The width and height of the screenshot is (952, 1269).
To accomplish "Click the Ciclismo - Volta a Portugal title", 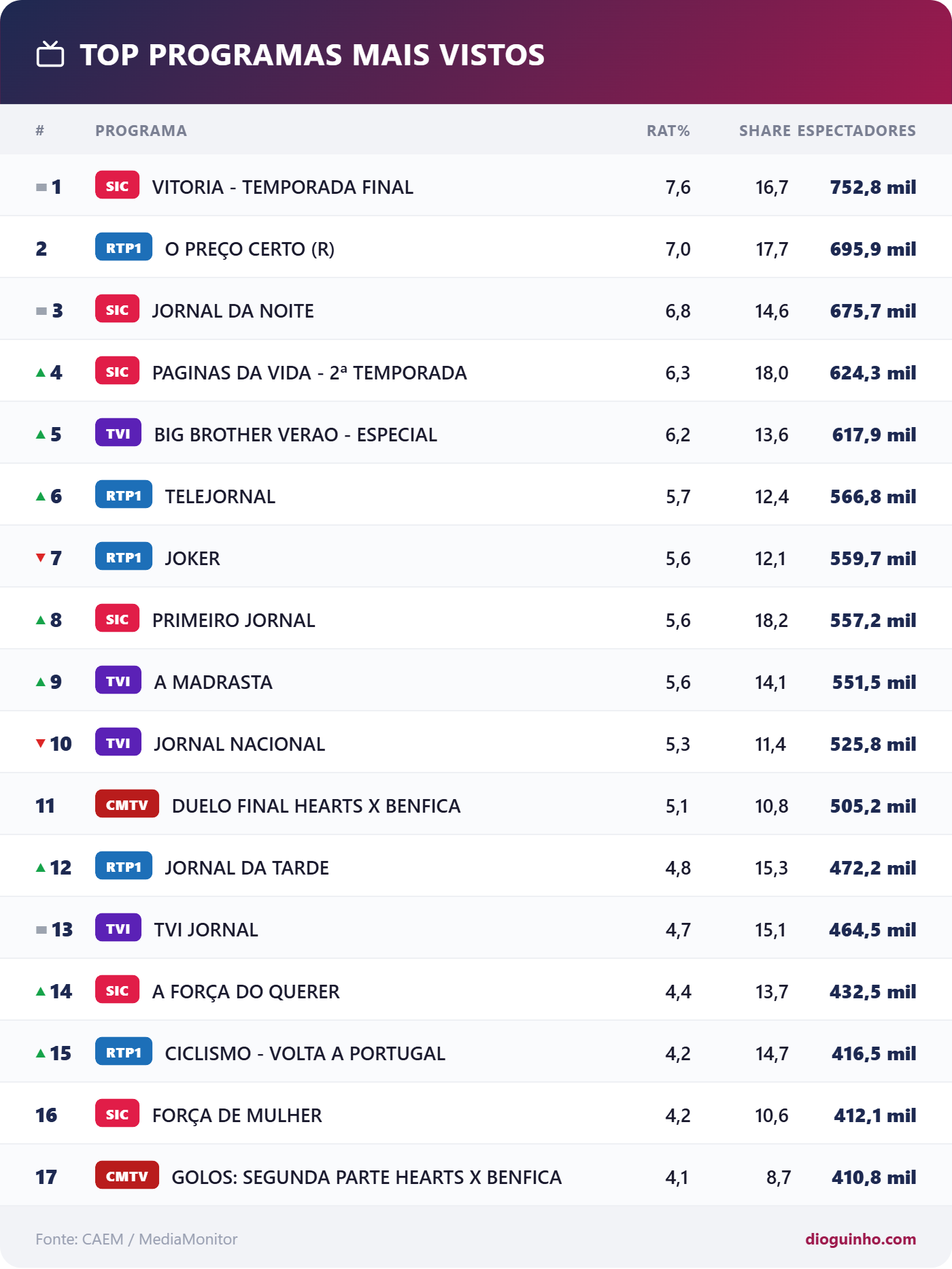I will click(305, 1053).
